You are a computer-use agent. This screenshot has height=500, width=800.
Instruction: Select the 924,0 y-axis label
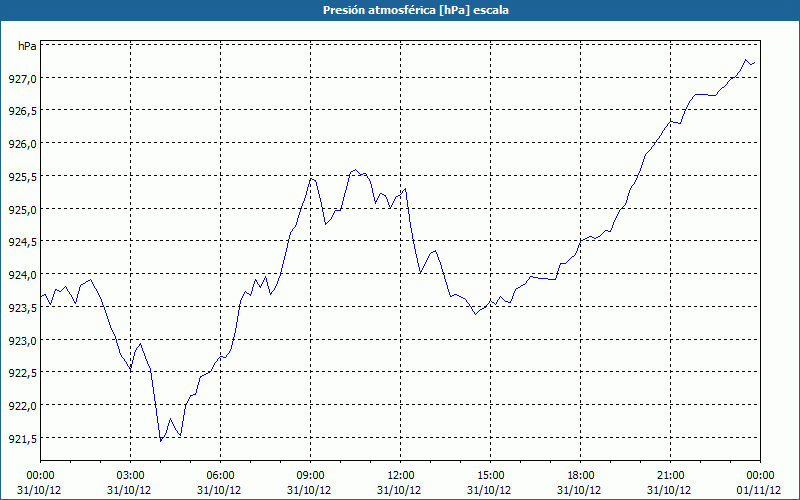[x=23, y=274]
